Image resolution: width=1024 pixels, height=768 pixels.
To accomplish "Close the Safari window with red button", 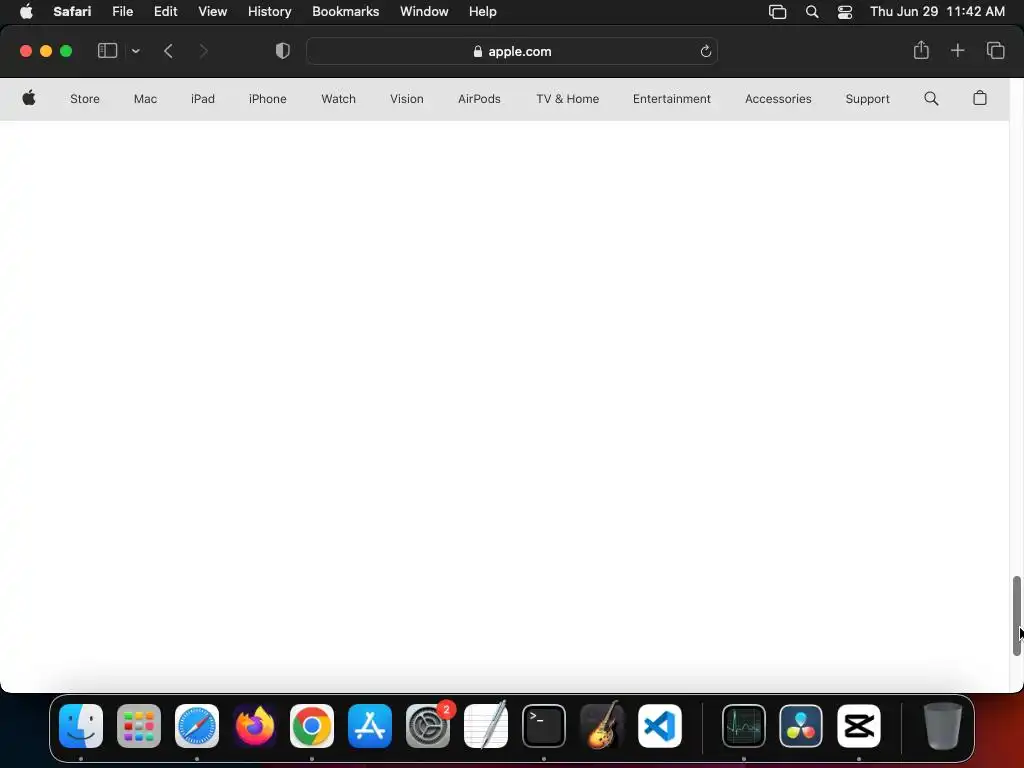I will pos(26,51).
